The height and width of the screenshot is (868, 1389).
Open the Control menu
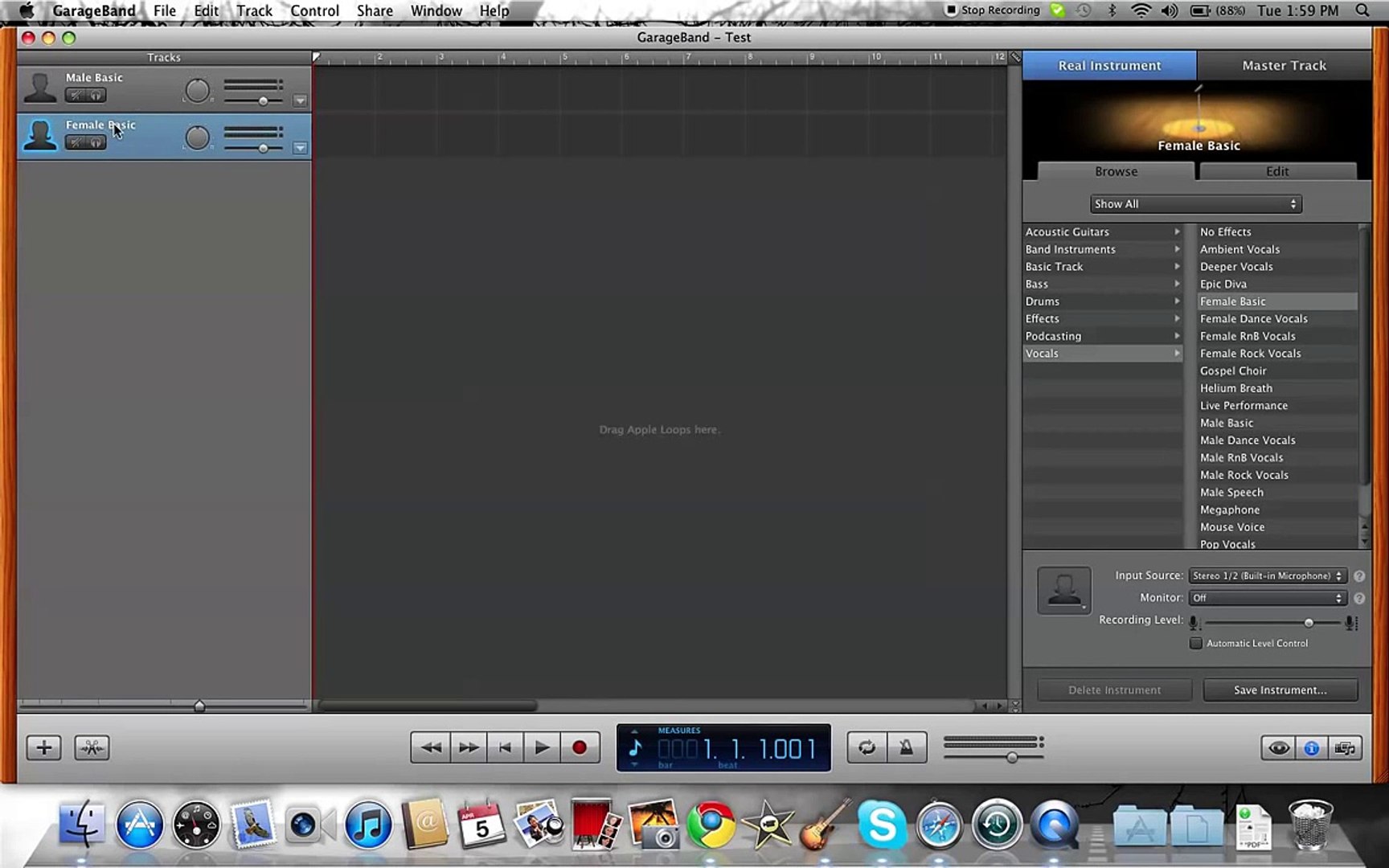tap(314, 10)
